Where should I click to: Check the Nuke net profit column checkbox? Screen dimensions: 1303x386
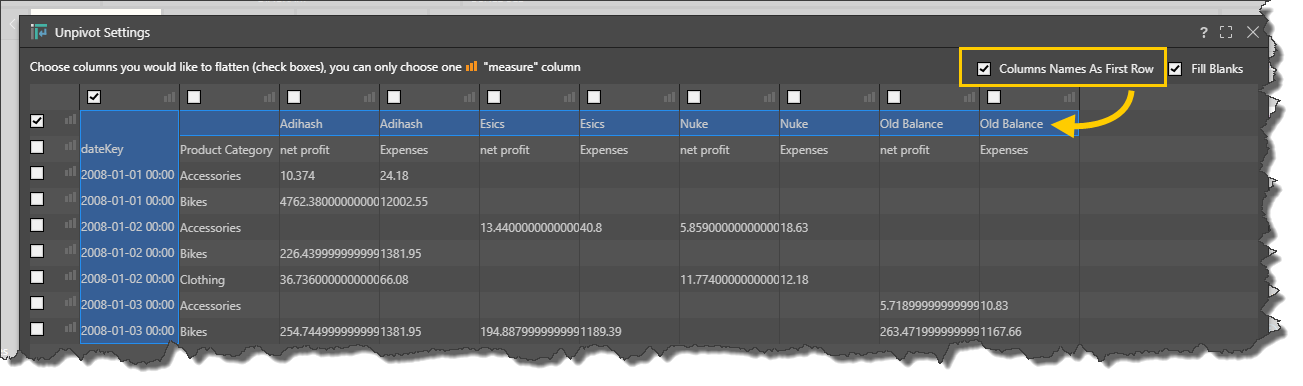click(x=694, y=97)
